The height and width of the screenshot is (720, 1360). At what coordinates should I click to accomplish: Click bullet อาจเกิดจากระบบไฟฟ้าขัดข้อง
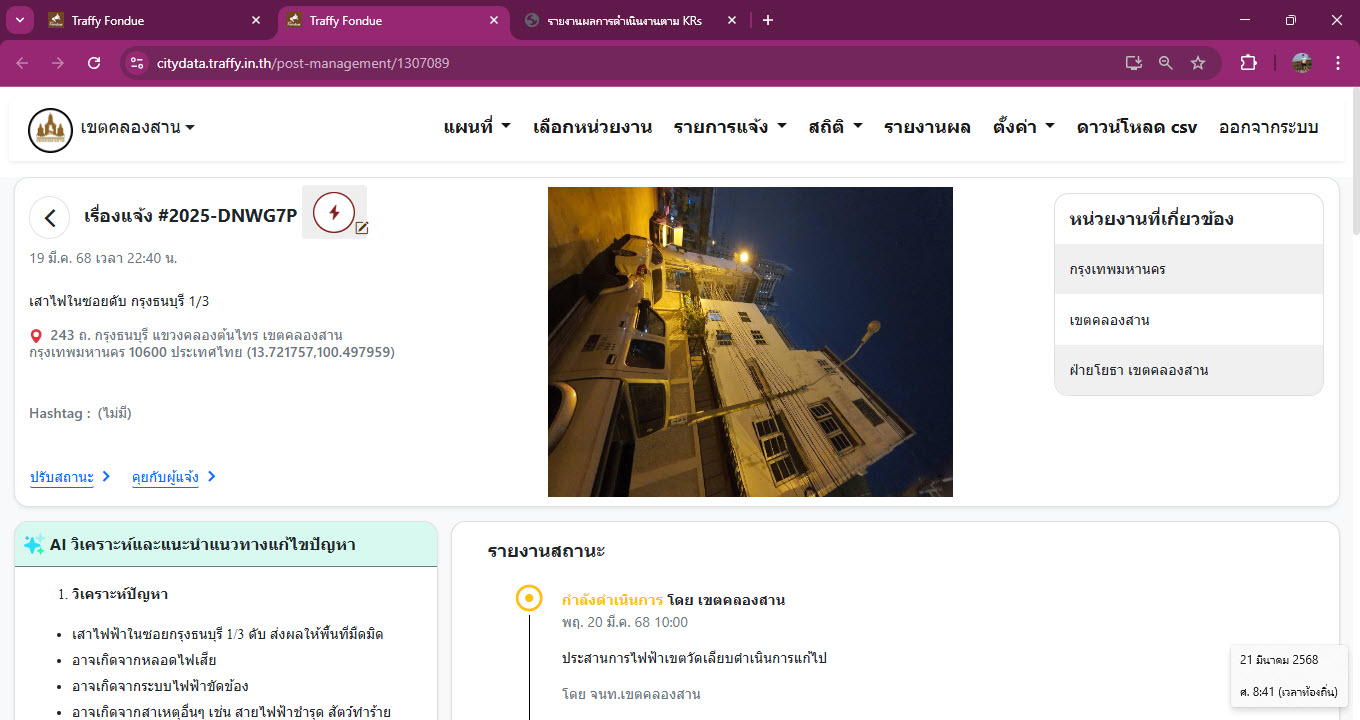[x=160, y=686]
